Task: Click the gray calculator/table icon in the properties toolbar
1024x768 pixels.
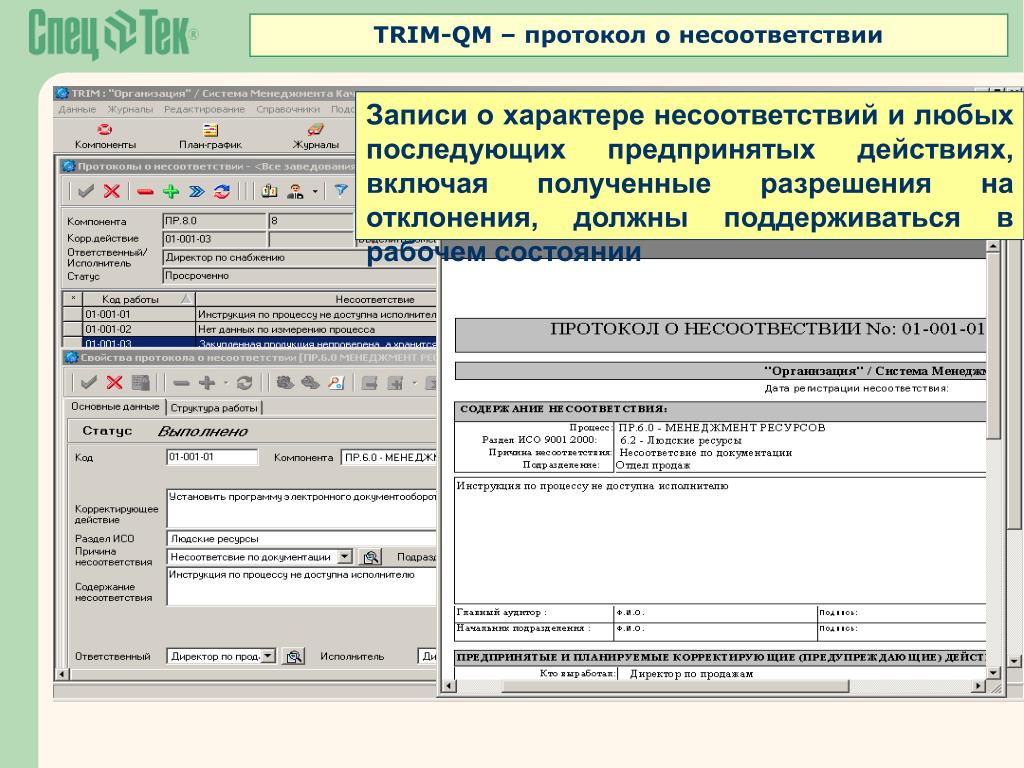Action: [x=140, y=383]
